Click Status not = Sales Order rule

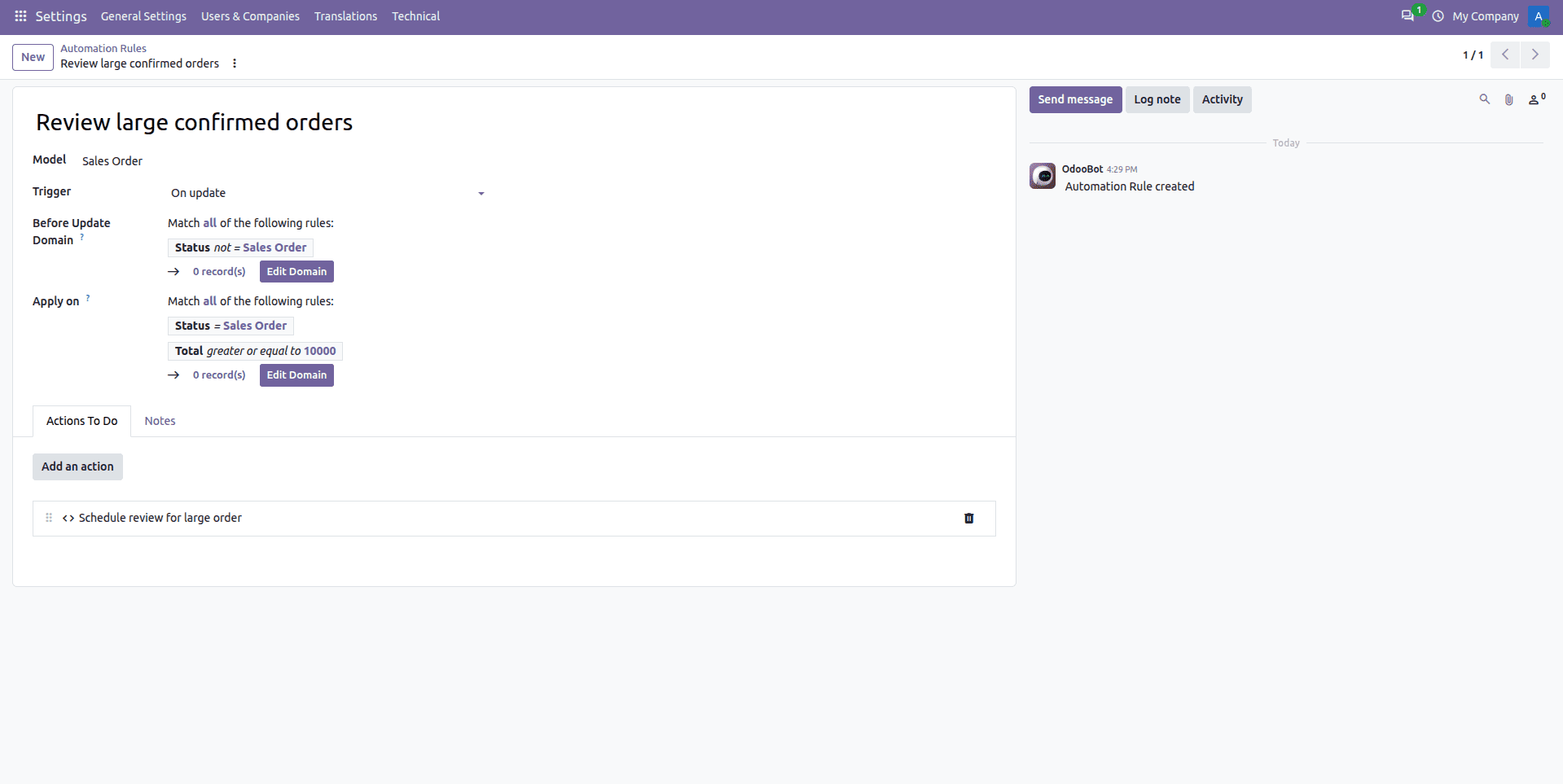(x=240, y=247)
